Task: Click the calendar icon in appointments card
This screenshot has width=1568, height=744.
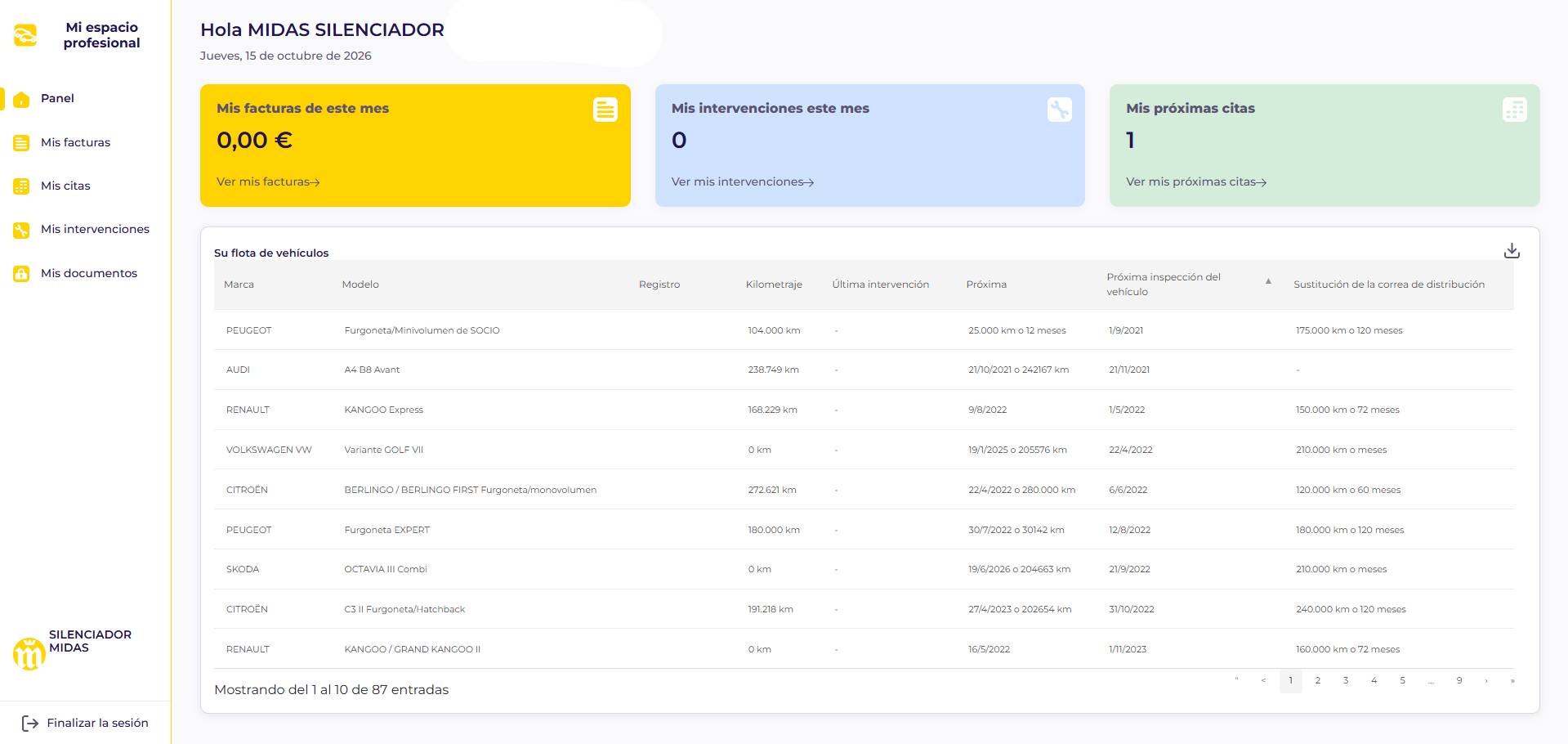Action: [x=1514, y=110]
